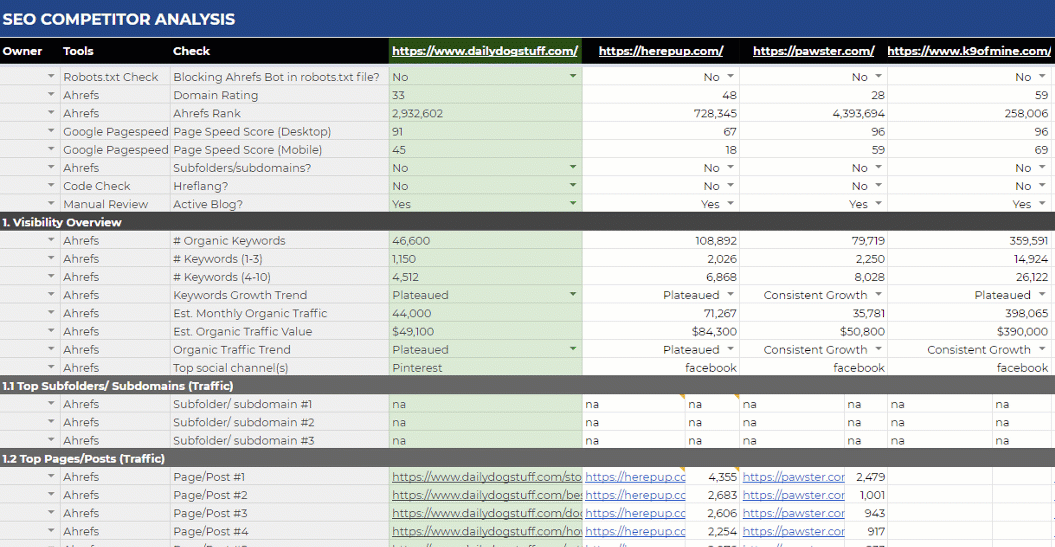The height and width of the screenshot is (547, 1055).
Task: Click the 'Pinterest' top social channel cell
Action: [485, 368]
